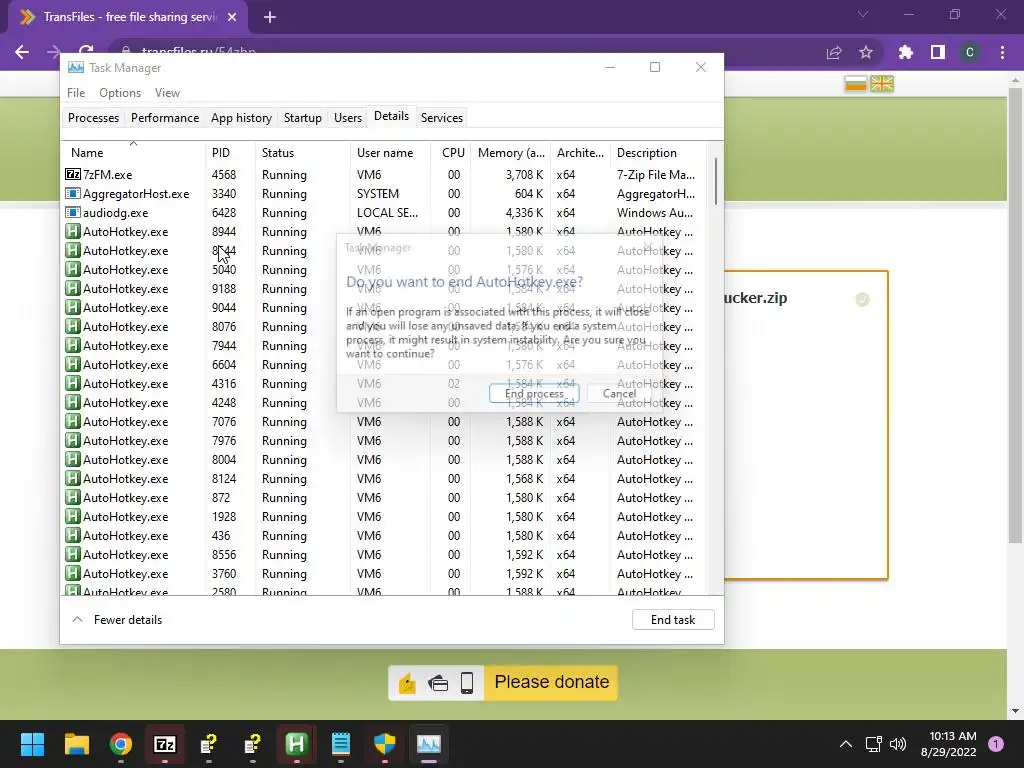Sort by the Memory column header

[511, 153]
